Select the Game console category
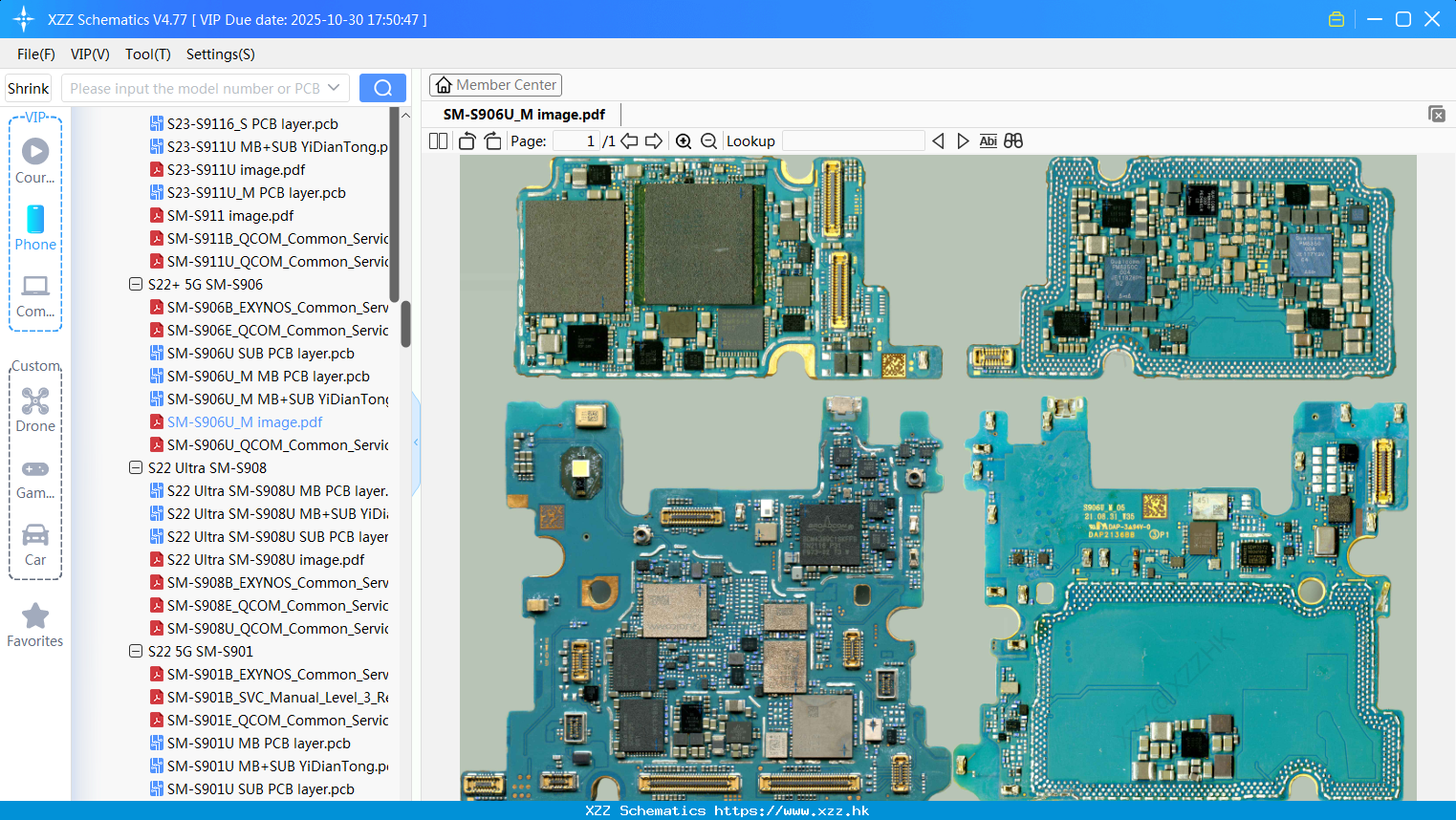Viewport: 1456px width, 820px height. pyautogui.click(x=35, y=479)
